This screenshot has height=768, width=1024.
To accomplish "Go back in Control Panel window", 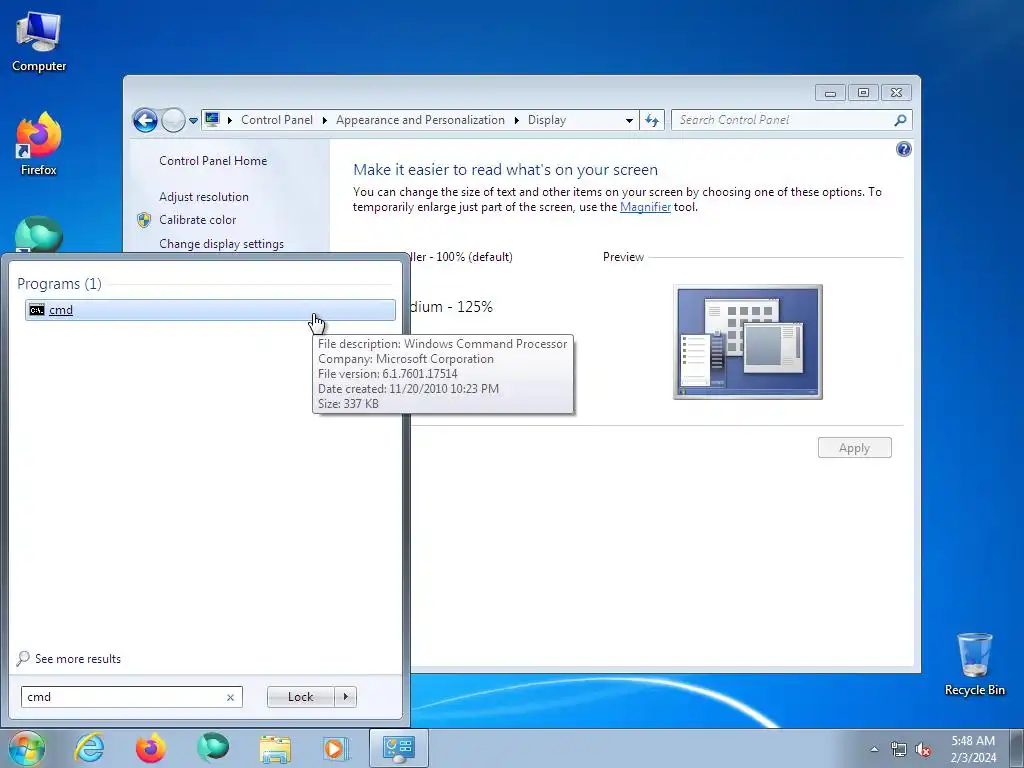I will click(145, 120).
